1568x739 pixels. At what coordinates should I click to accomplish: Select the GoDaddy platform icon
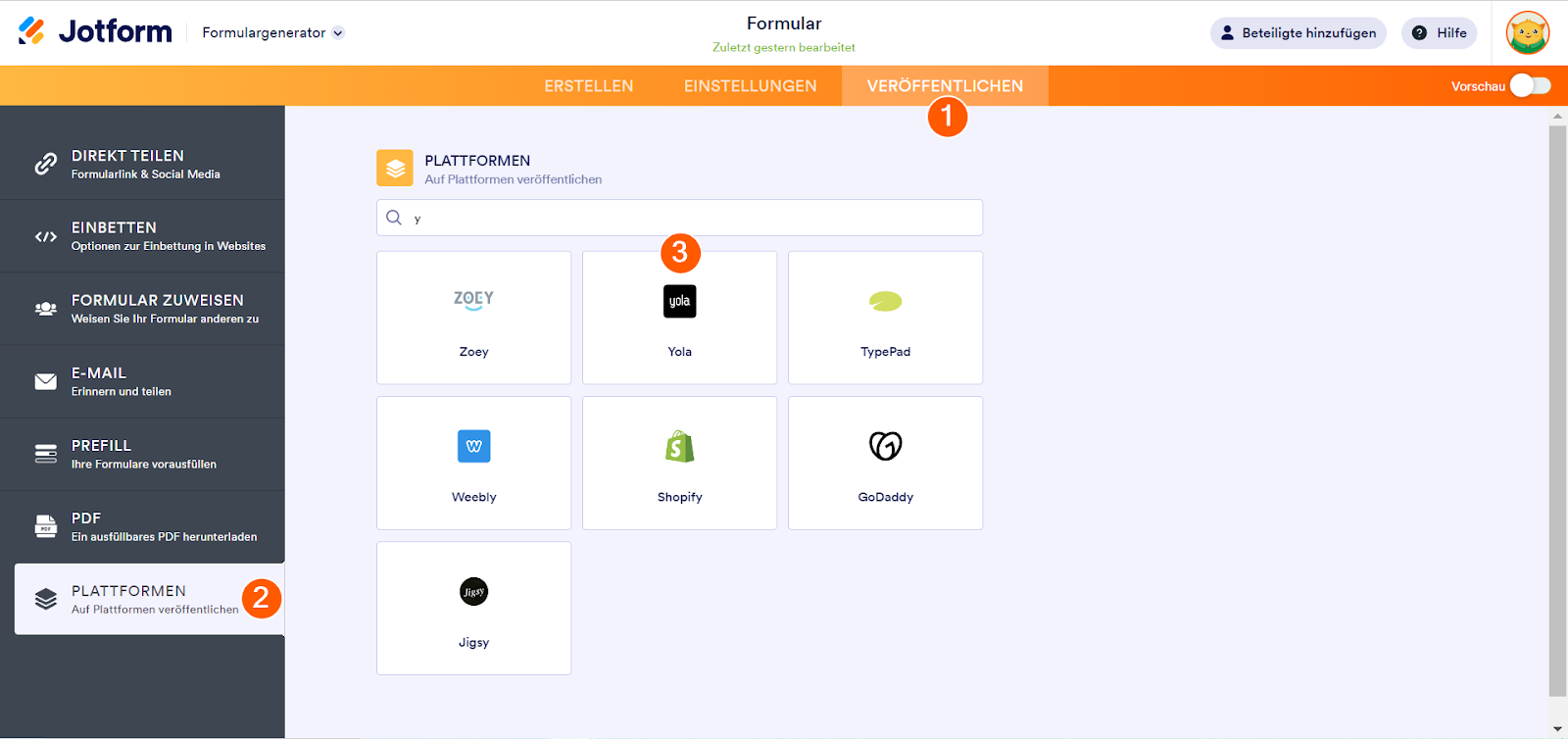click(886, 446)
